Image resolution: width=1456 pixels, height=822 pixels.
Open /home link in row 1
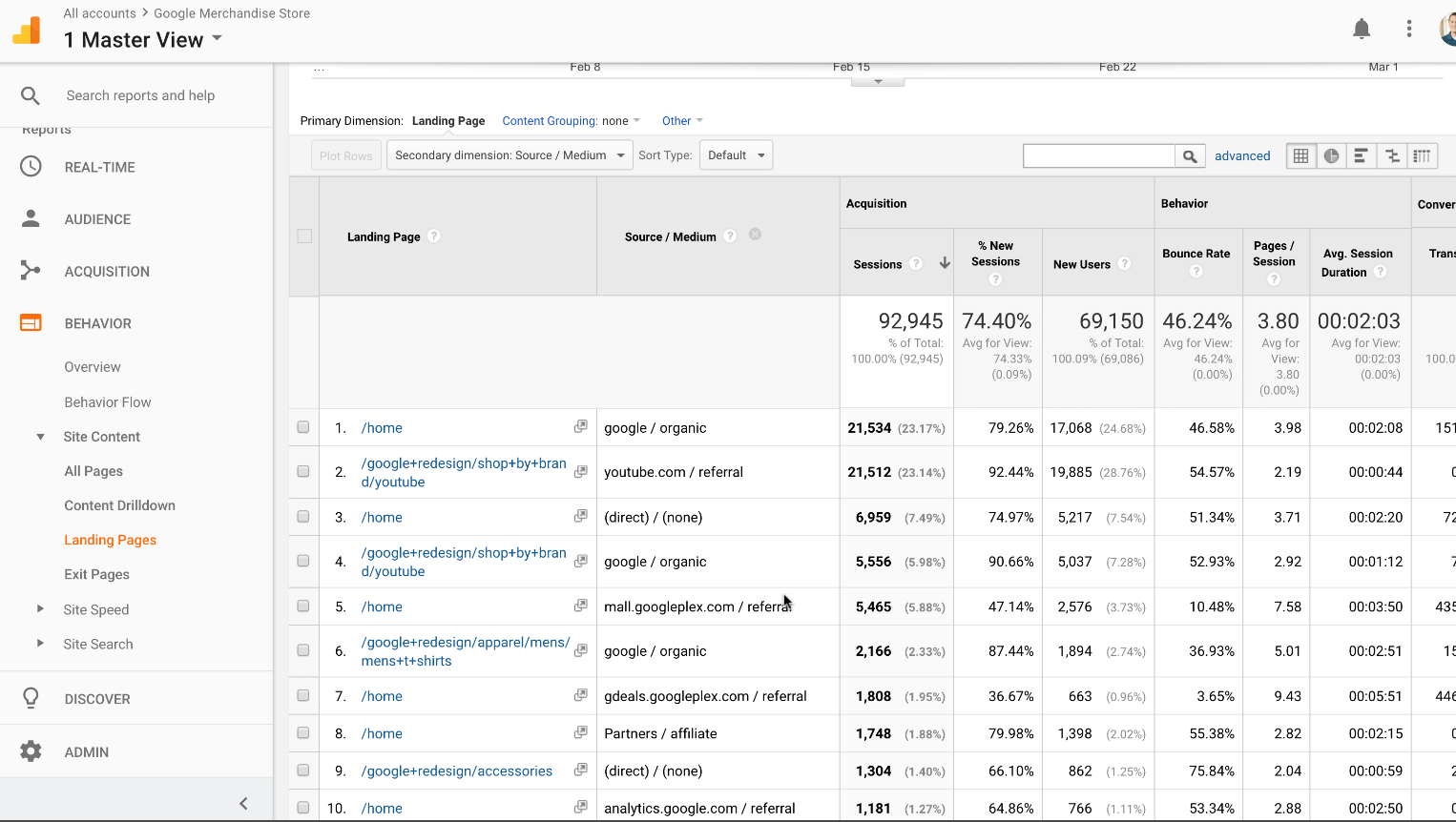(x=382, y=428)
